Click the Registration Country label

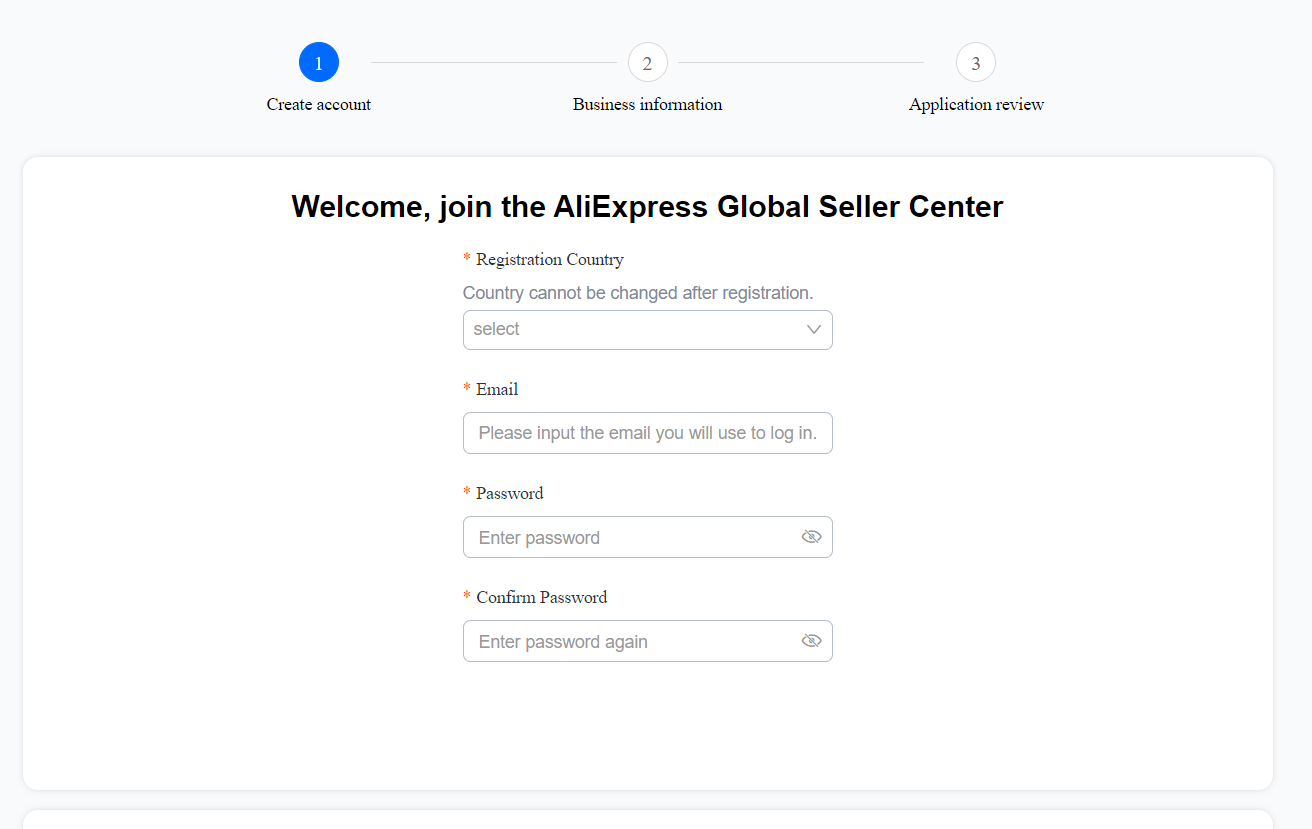[x=550, y=259]
